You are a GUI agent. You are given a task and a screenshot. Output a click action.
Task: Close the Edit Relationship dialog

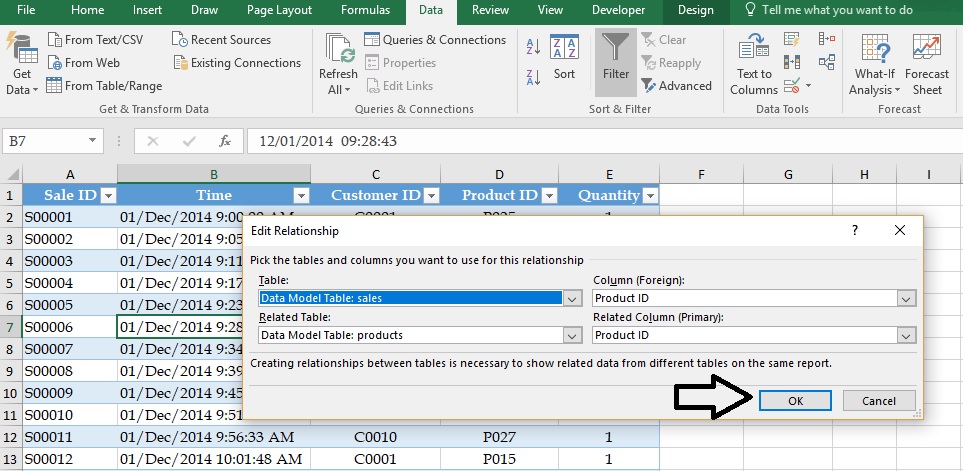[x=900, y=231]
